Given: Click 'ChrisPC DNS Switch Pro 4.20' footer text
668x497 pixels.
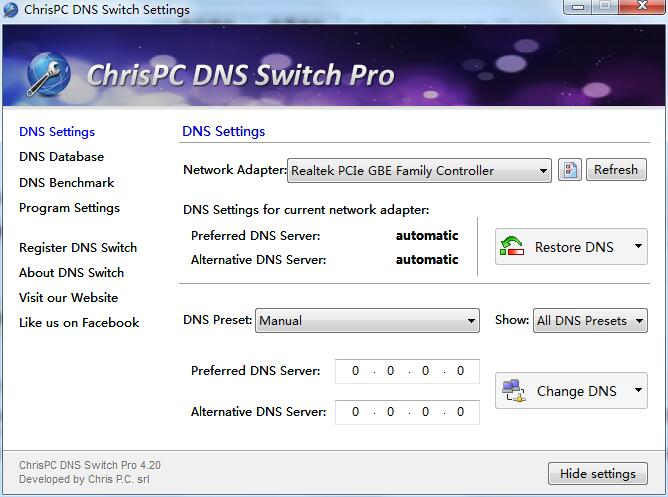Looking at the screenshot, I should pyautogui.click(x=90, y=465).
